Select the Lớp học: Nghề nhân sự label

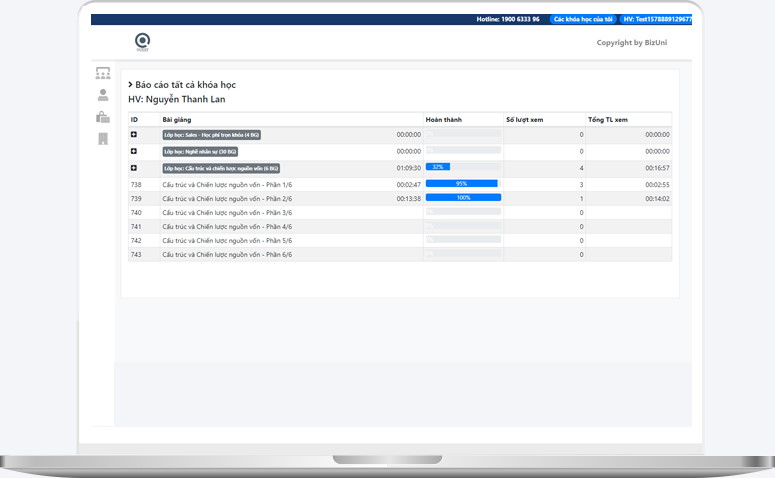point(200,152)
